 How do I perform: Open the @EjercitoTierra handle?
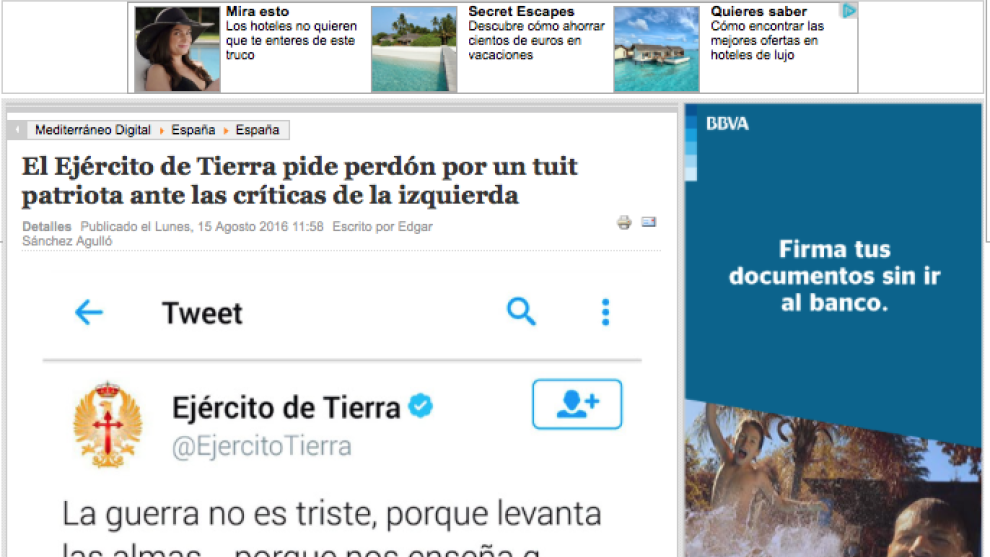(262, 446)
